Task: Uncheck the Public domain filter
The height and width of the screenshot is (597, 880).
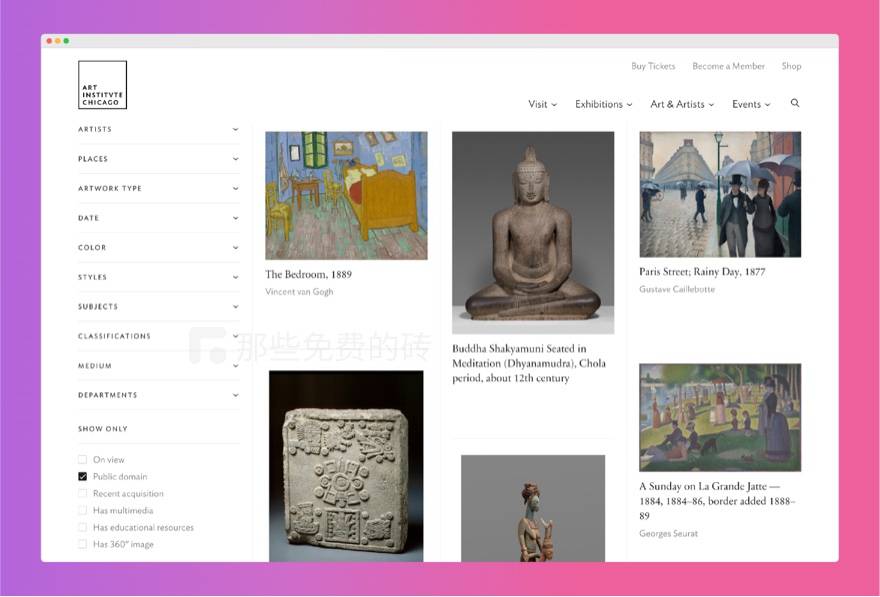Action: [83, 477]
